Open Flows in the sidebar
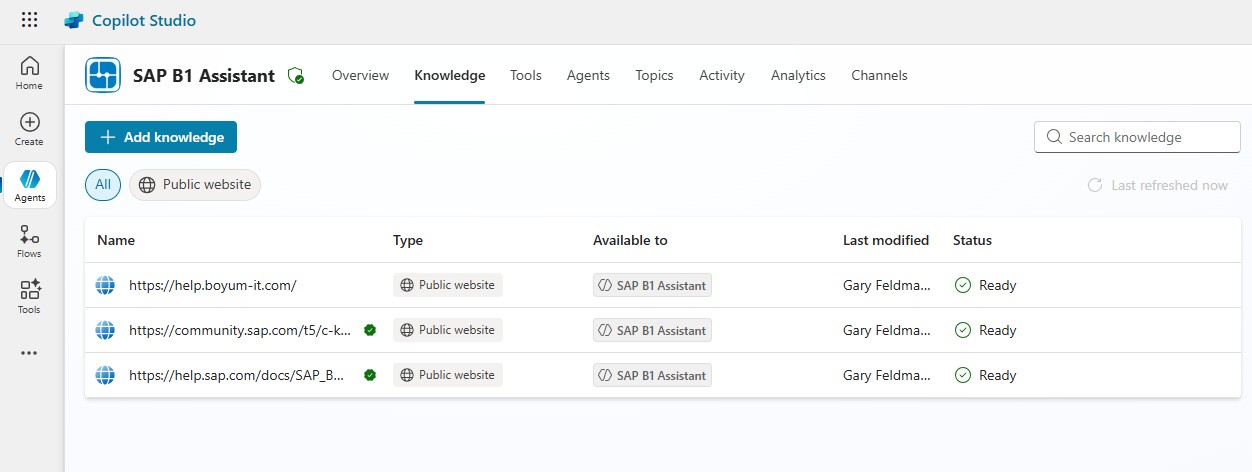 tap(29, 241)
